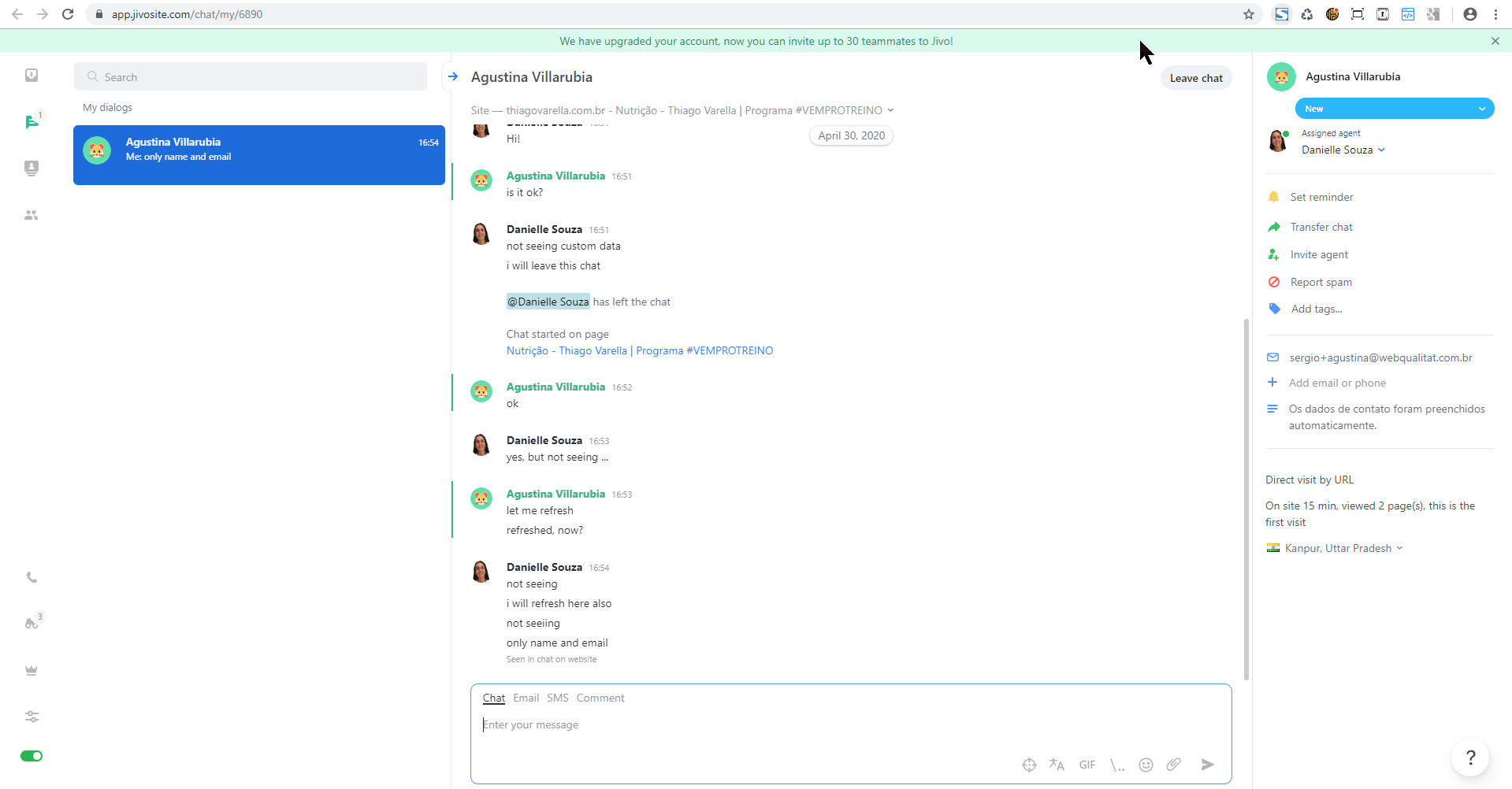Viewport: 1512px width, 789px height.
Task: Click the 'only name and email' message
Action: coord(557,643)
